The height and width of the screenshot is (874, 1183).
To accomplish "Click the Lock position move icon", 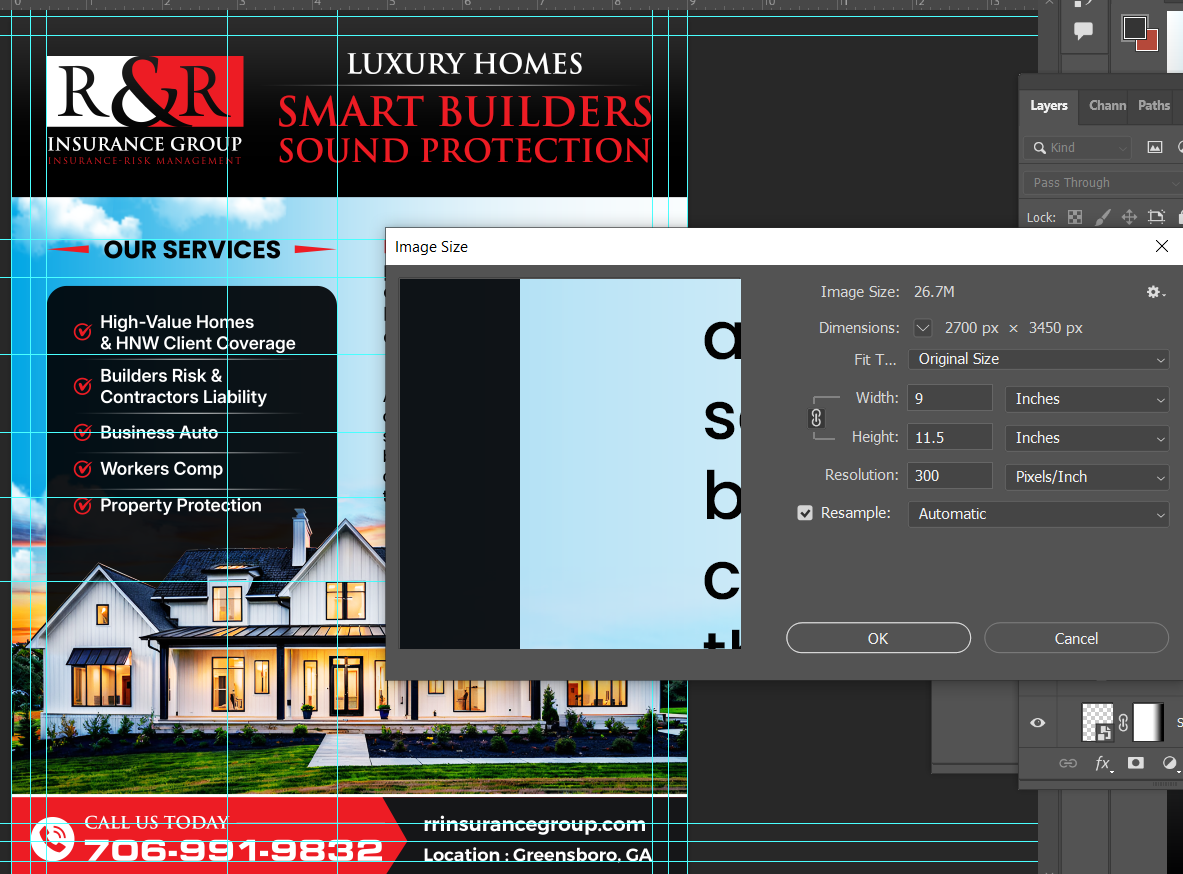I will 1129,217.
